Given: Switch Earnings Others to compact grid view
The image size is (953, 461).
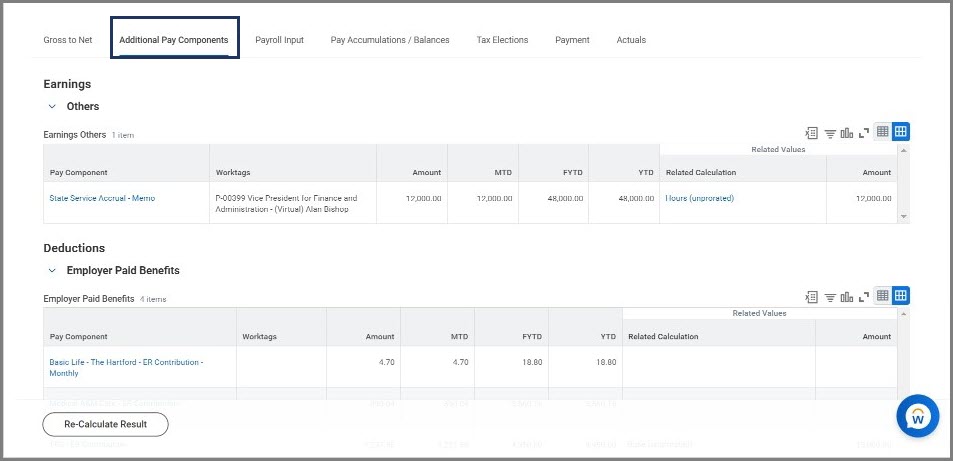Looking at the screenshot, I should tap(883, 132).
